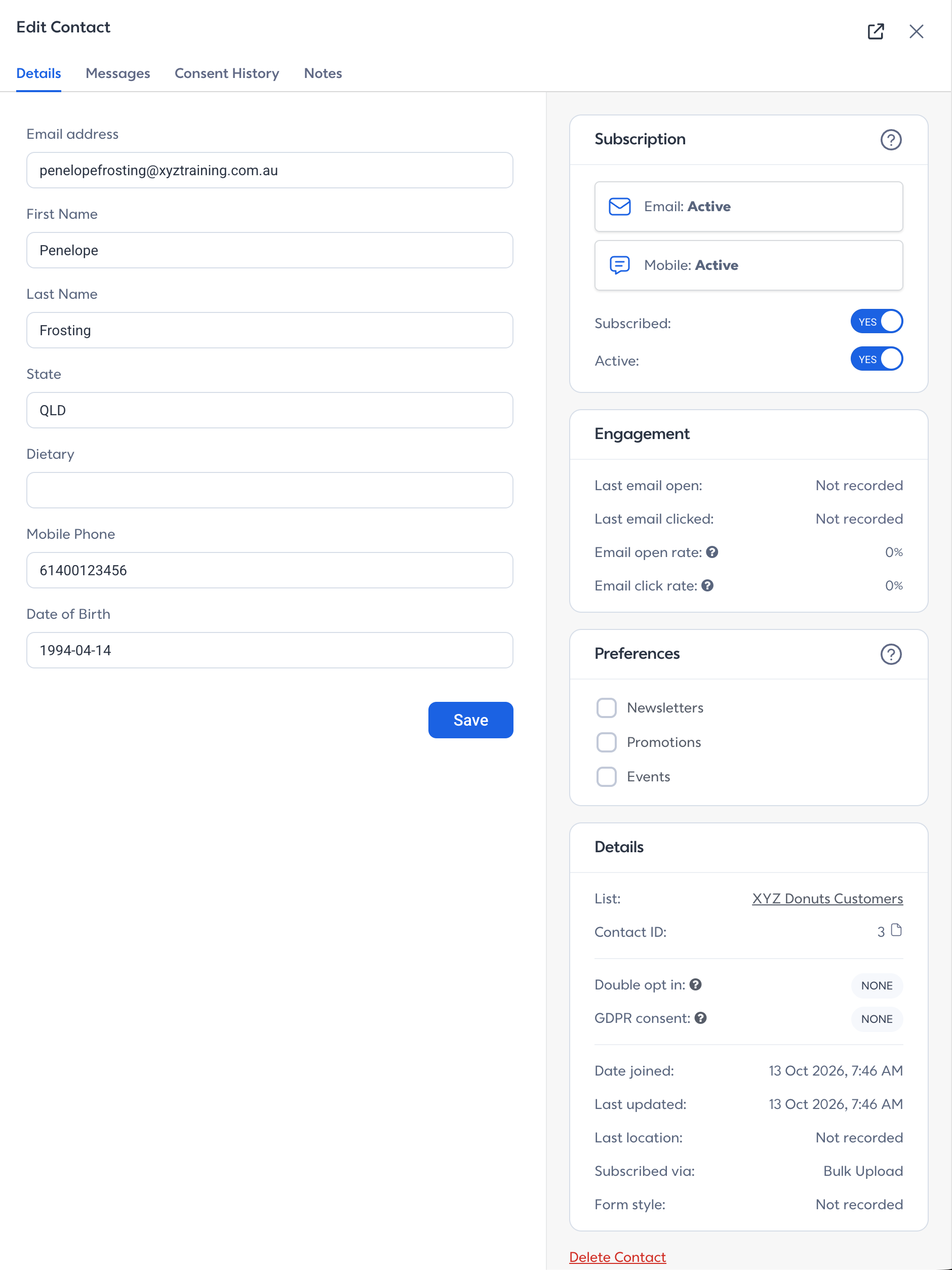Screen dimensions: 952x1270
Task: Switch to the Consent History tab
Action: (x=227, y=73)
